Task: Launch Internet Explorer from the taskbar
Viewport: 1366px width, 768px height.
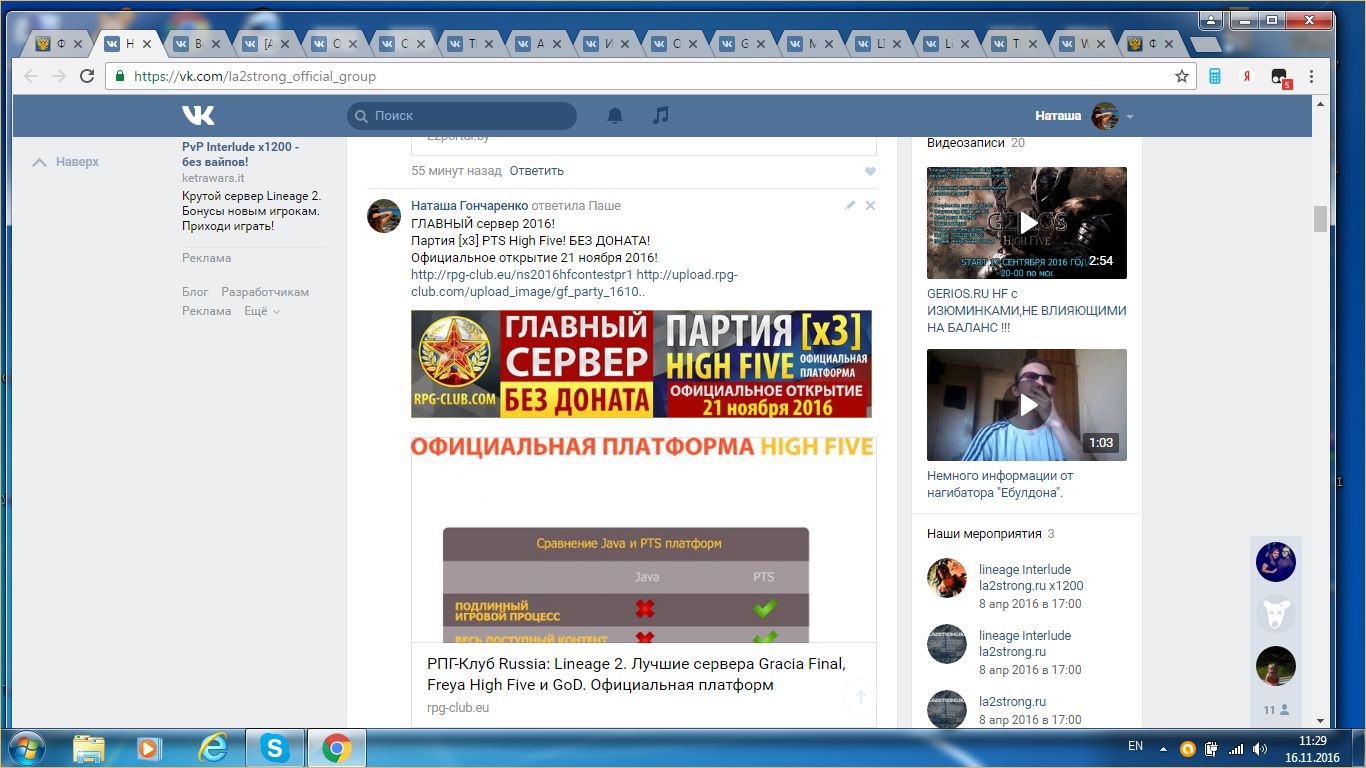Action: 212,748
